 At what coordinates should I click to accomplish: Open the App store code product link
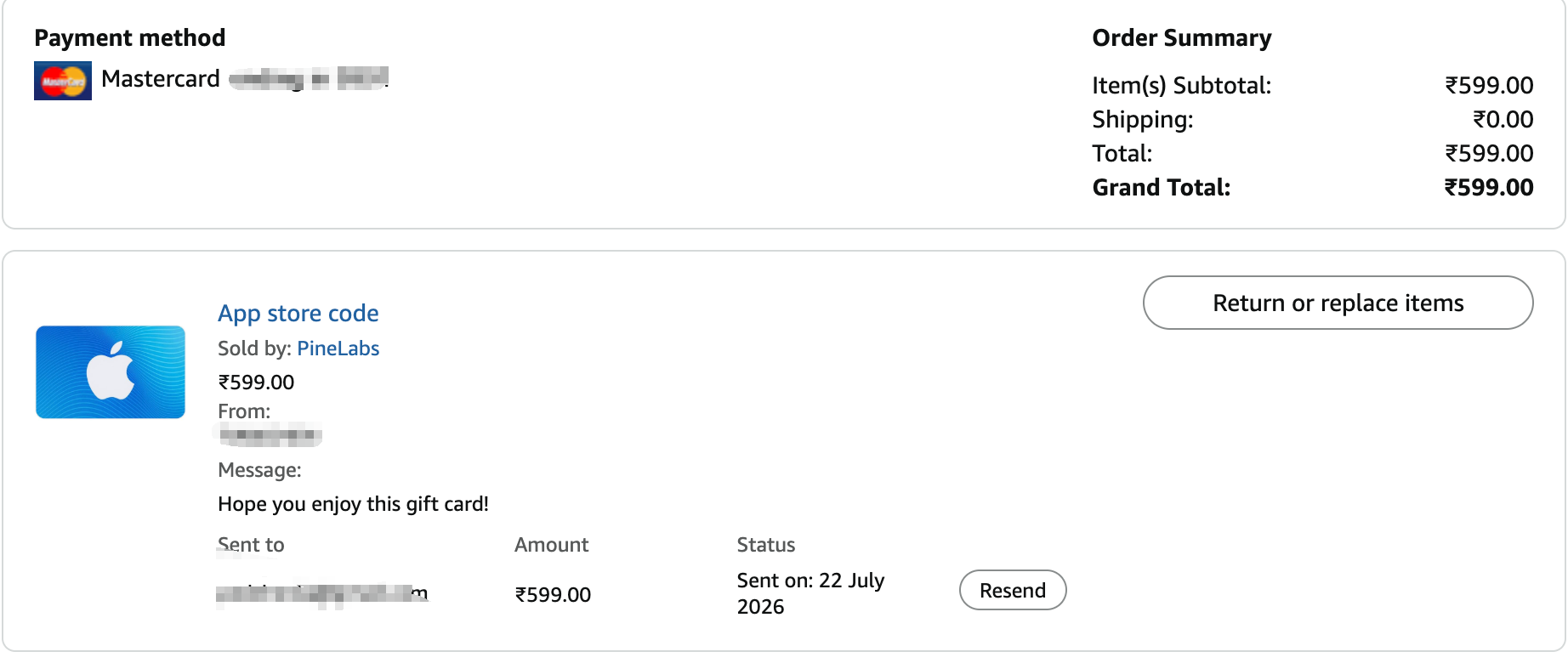tap(298, 313)
